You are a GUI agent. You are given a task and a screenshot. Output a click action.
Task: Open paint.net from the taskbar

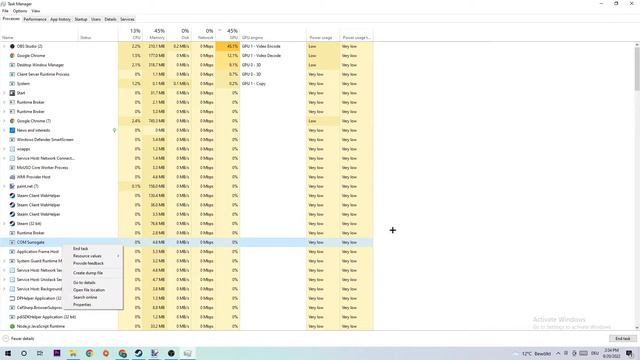[x=155, y=353]
